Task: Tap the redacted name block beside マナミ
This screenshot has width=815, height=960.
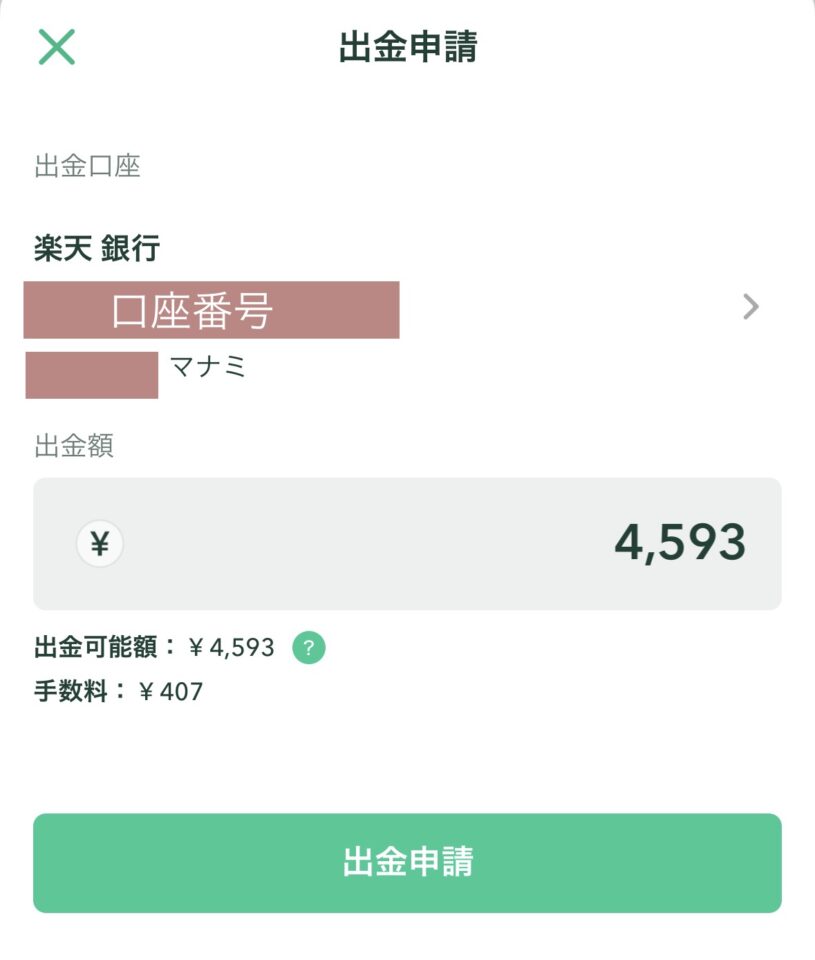Action: coord(92,375)
